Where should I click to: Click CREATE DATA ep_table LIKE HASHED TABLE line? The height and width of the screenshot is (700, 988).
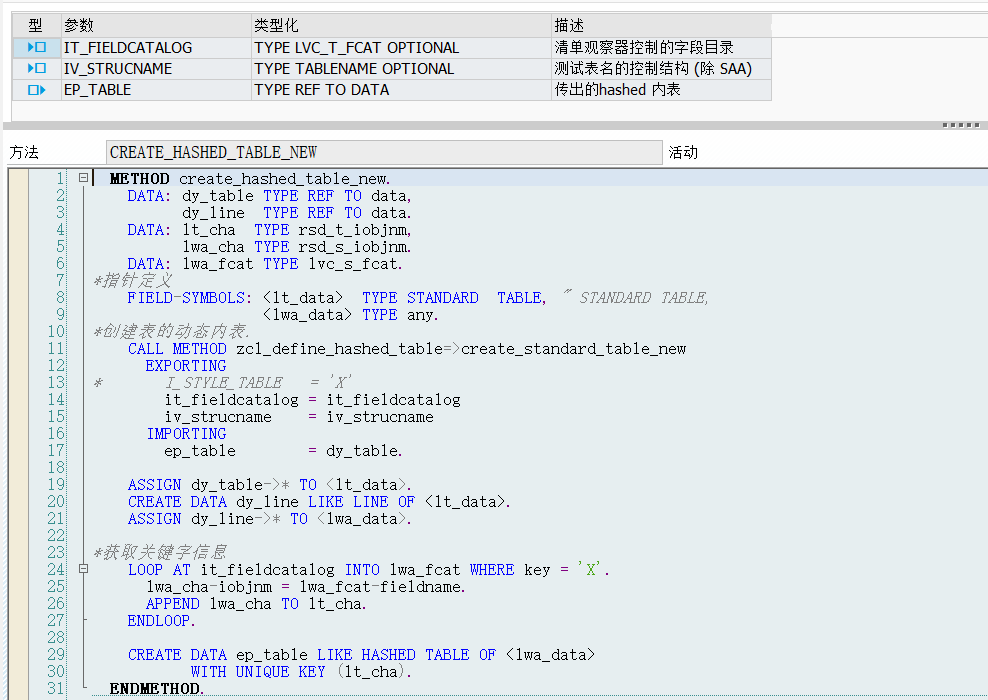pyautogui.click(x=362, y=655)
